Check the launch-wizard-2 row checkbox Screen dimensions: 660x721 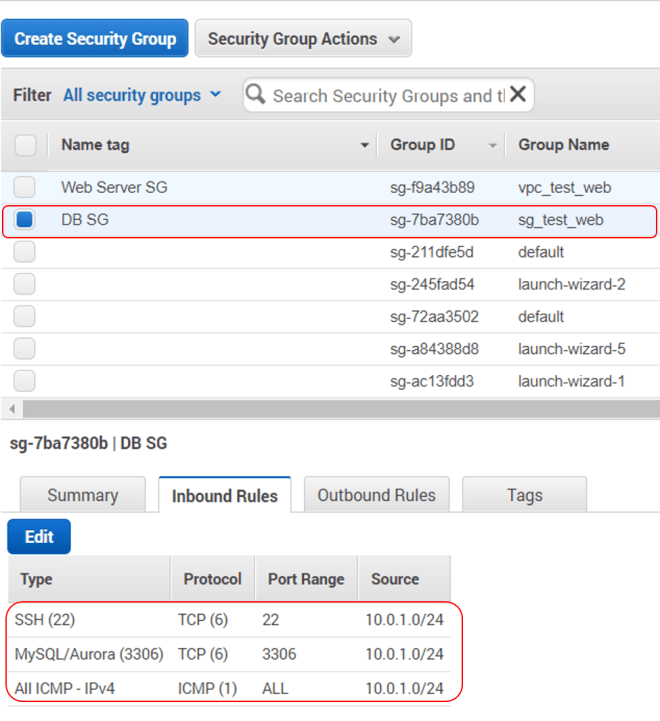coord(25,285)
